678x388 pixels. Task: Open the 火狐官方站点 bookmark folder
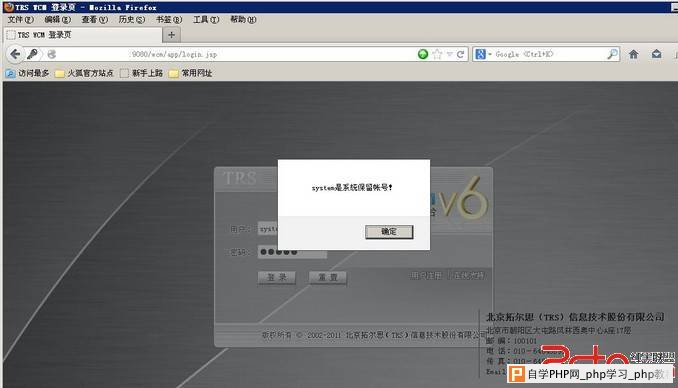pos(84,73)
